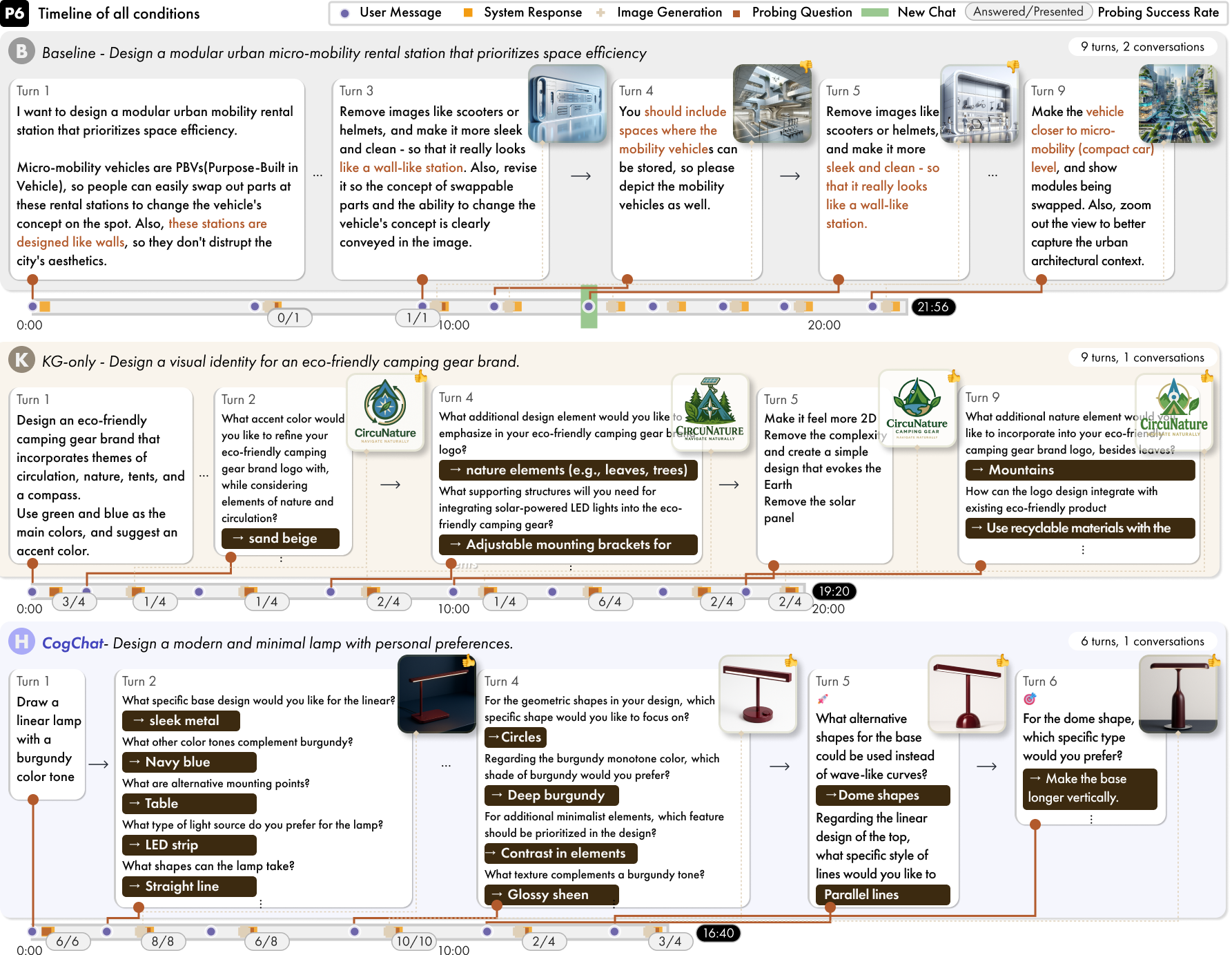Select the 'Contrast in elements' answer
This screenshot has height=955, width=1232.
coord(560,853)
